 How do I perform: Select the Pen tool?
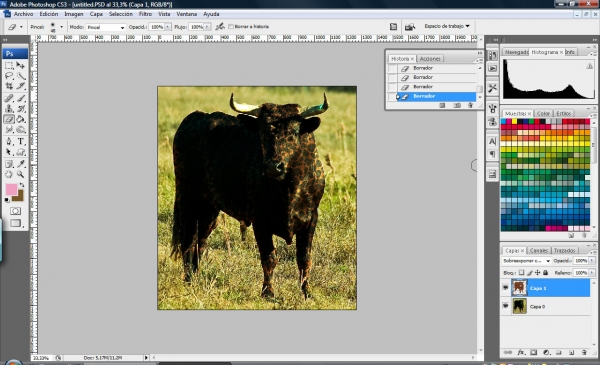[9, 142]
